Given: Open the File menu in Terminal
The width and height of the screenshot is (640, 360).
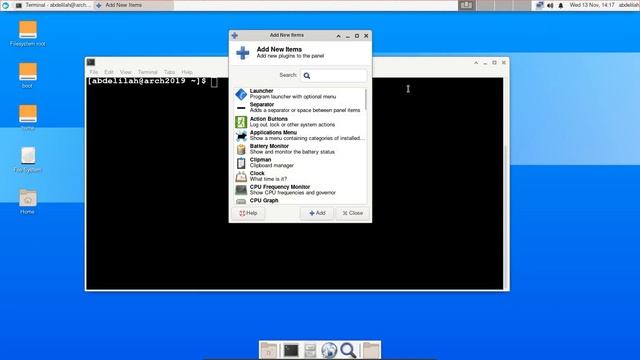Looking at the screenshot, I should click(94, 72).
